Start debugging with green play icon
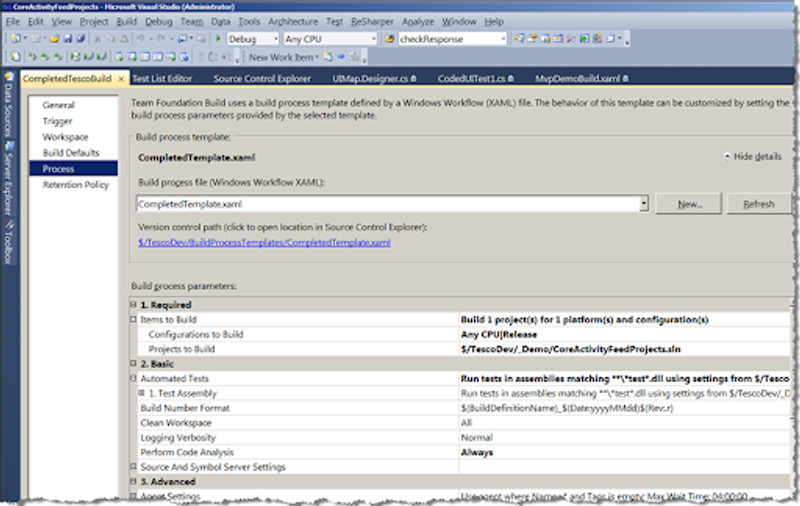Screen dimensions: 800x506 click(x=218, y=39)
